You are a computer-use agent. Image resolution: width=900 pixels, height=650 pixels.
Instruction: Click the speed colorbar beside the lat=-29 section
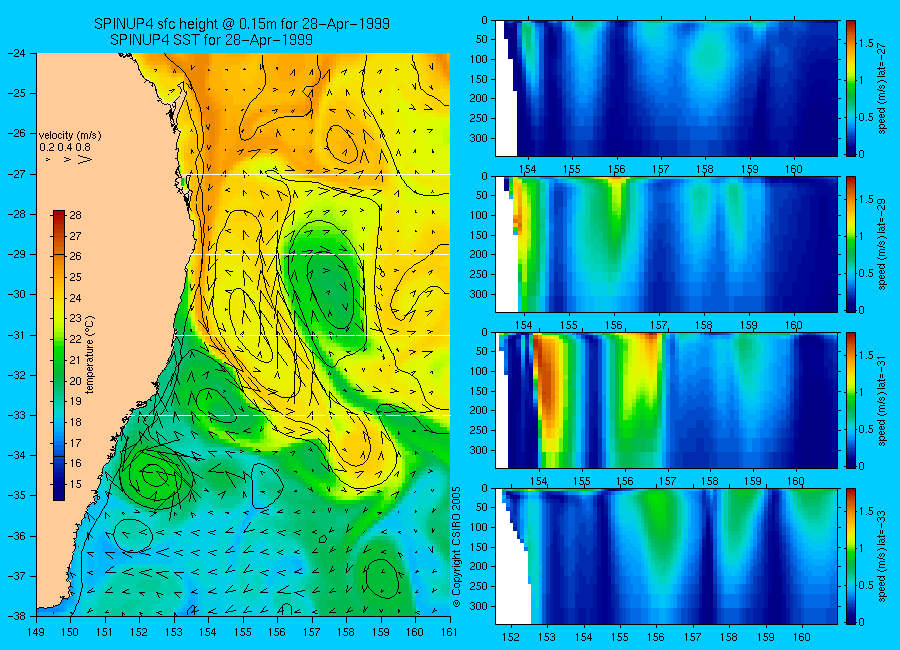[x=851, y=244]
